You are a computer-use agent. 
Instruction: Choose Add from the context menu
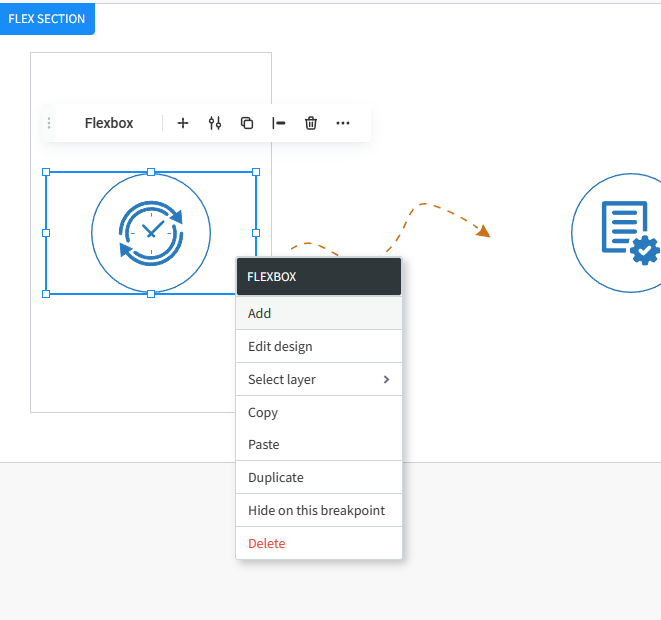[319, 313]
